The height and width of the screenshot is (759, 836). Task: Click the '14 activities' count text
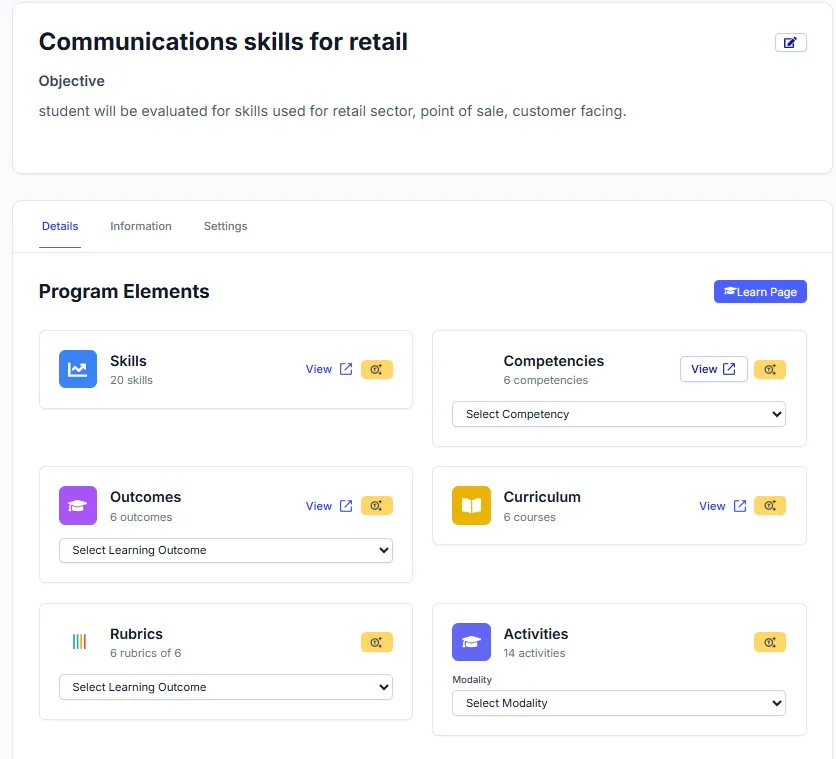tap(534, 653)
